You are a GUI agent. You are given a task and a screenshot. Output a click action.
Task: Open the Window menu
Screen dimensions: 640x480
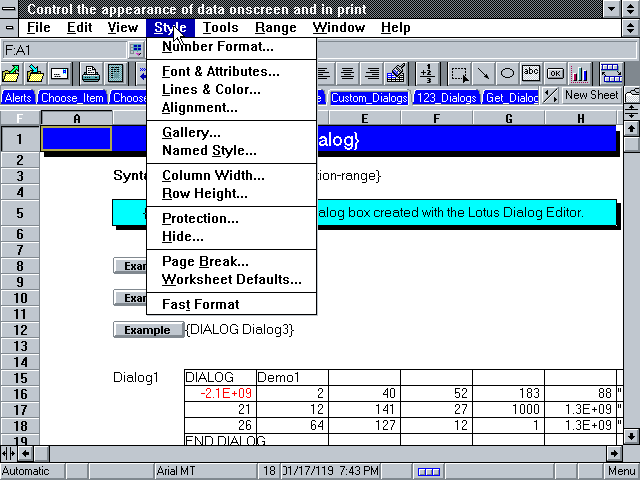tap(339, 28)
